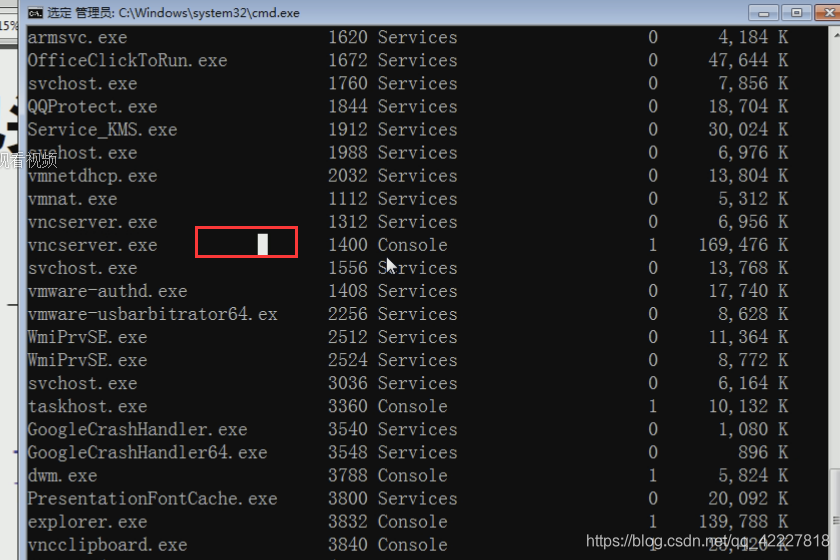Click PID 1912 in the list

[x=348, y=129]
